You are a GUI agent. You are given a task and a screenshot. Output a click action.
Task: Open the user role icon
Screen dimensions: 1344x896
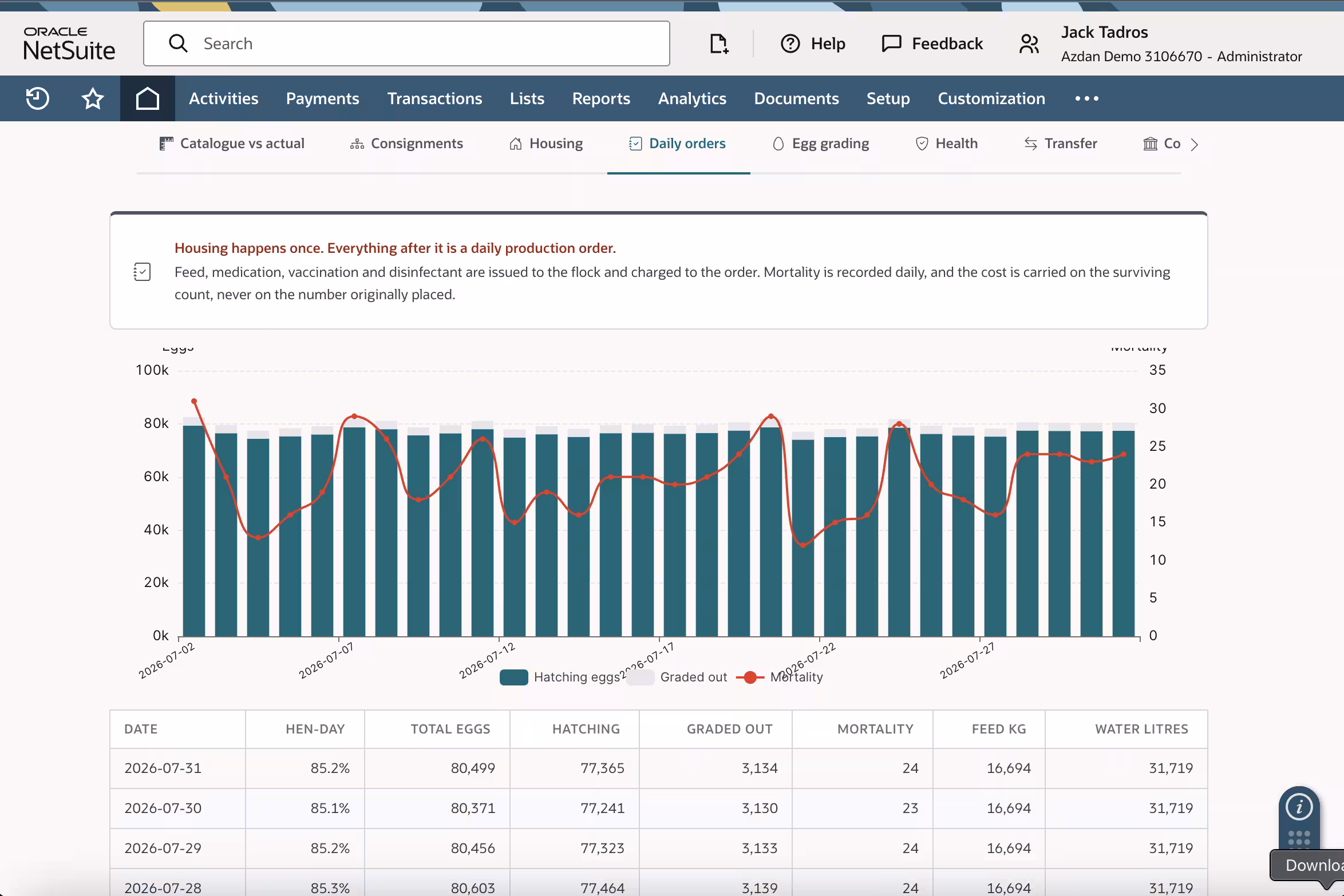(1029, 43)
